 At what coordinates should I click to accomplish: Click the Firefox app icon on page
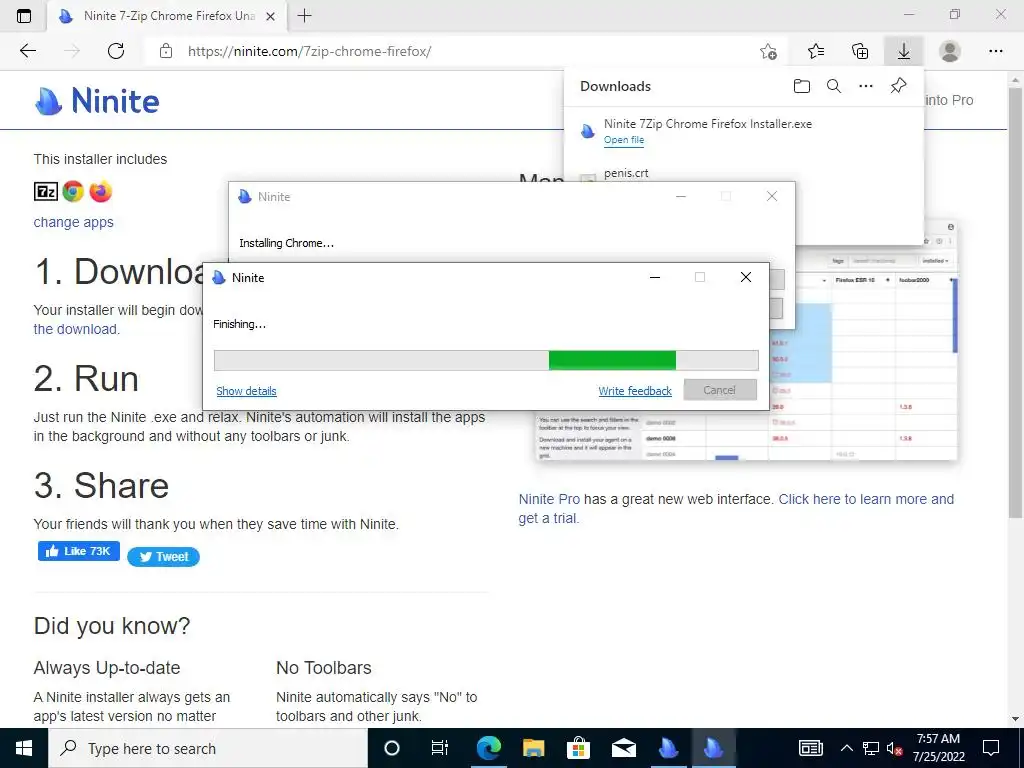coord(101,191)
